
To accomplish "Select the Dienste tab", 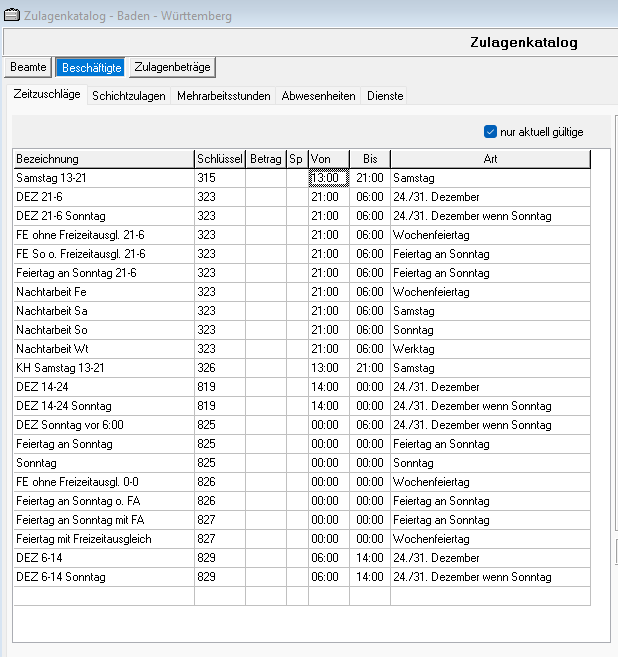I will (x=385, y=96).
